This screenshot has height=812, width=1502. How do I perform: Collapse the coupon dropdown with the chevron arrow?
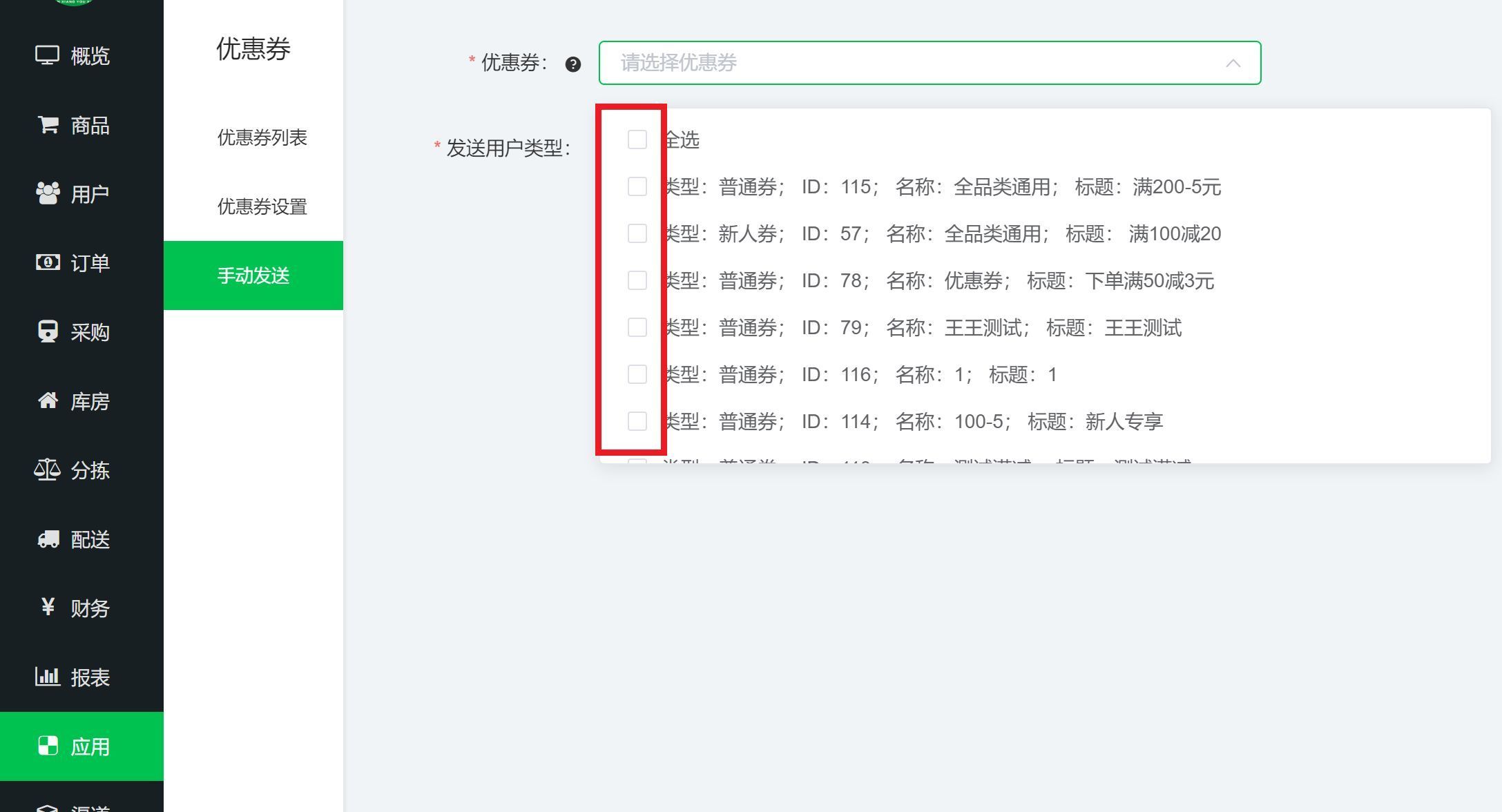(x=1233, y=64)
